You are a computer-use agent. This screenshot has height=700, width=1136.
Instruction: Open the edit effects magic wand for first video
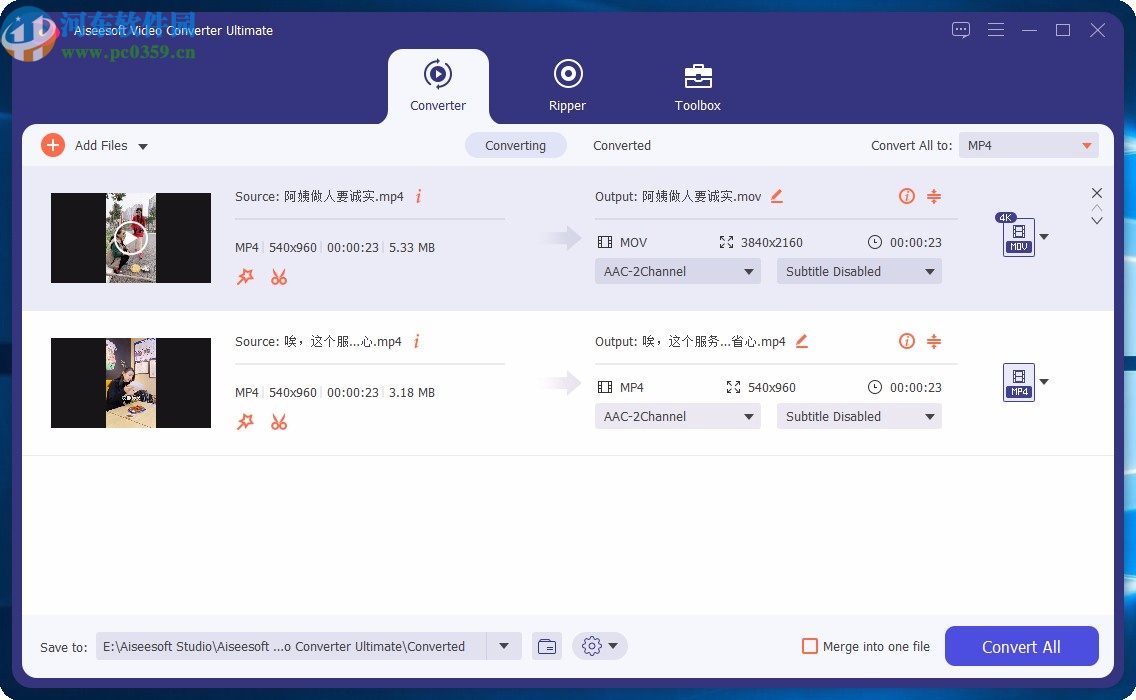pos(246,277)
